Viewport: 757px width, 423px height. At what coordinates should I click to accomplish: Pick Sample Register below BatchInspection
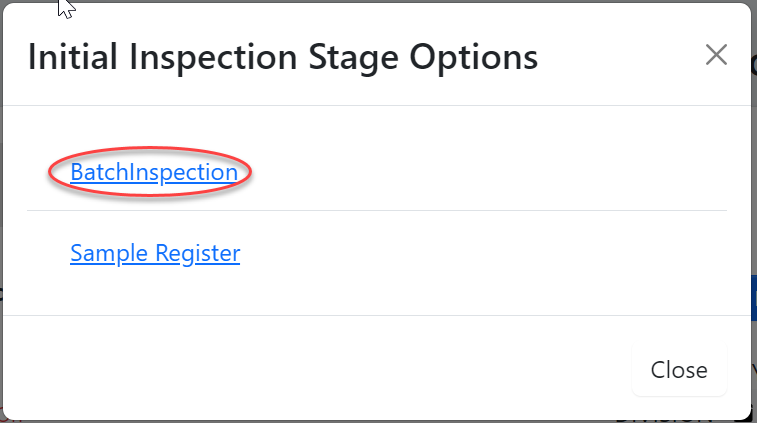[x=155, y=253]
